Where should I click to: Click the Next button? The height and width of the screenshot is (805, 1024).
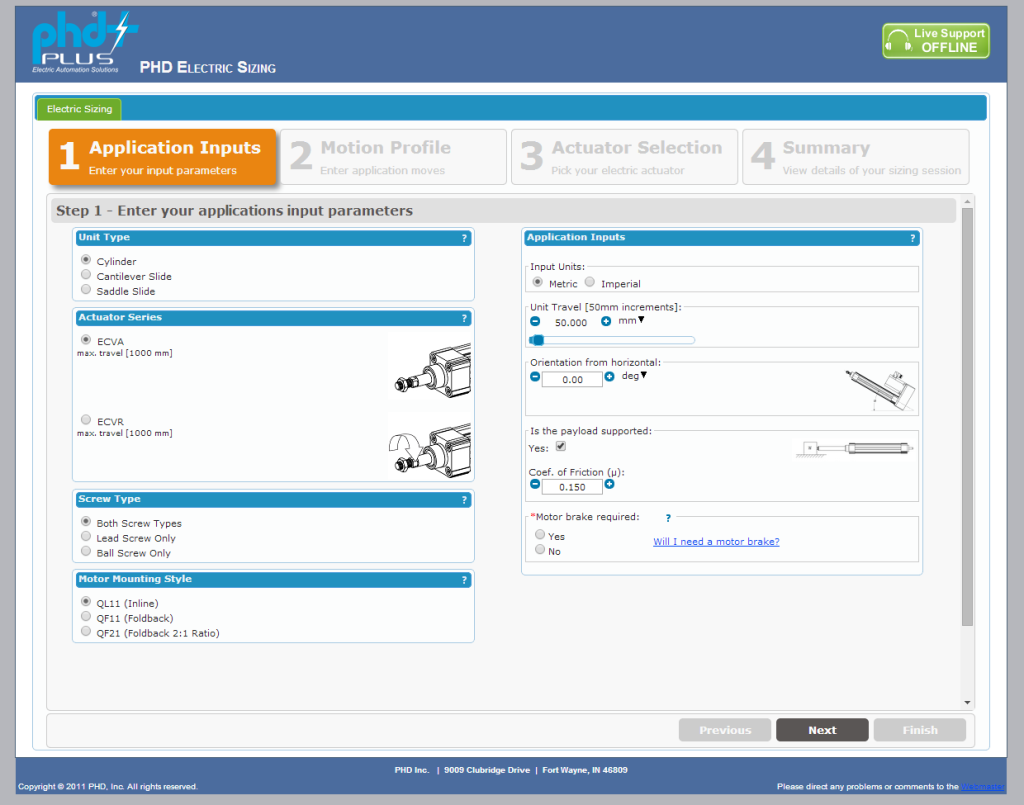(x=822, y=729)
